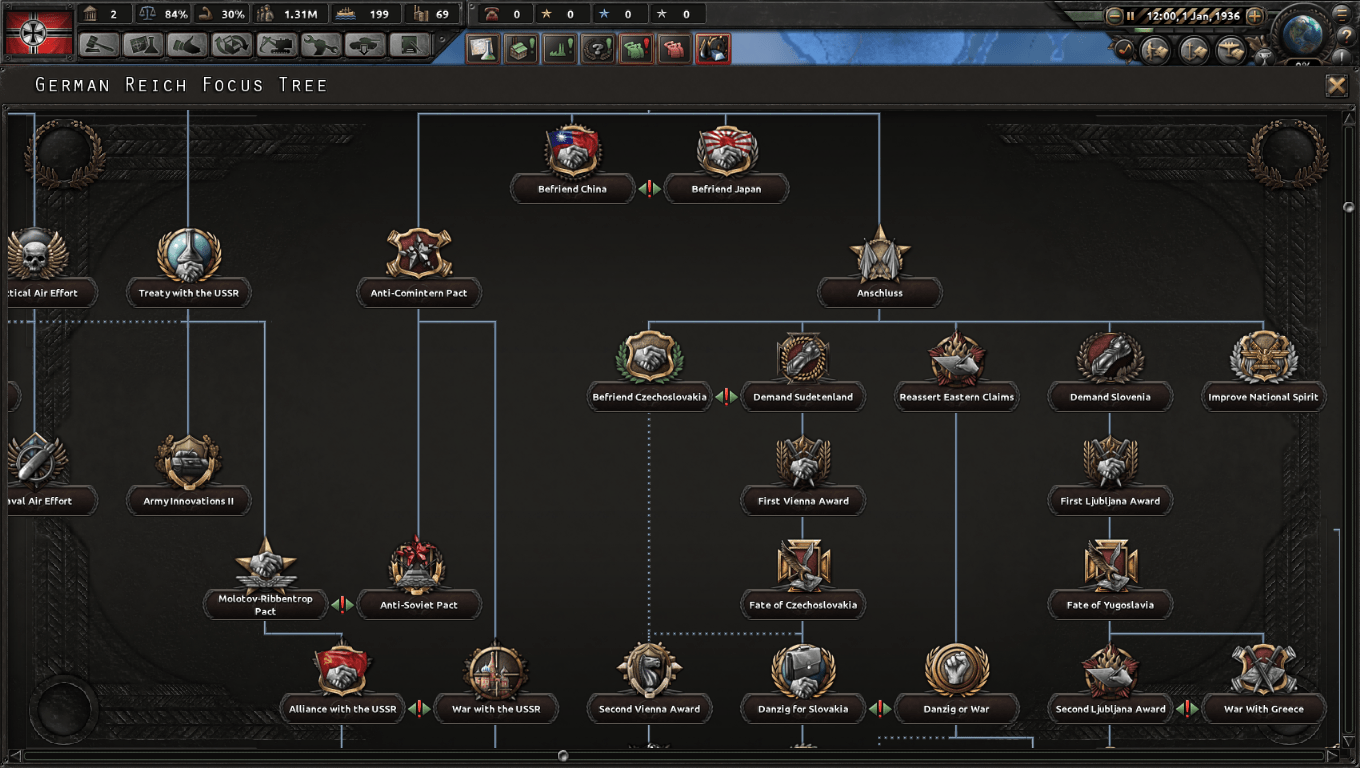1360x768 pixels.
Task: Increase game speed with plus button
Action: pos(1254,16)
